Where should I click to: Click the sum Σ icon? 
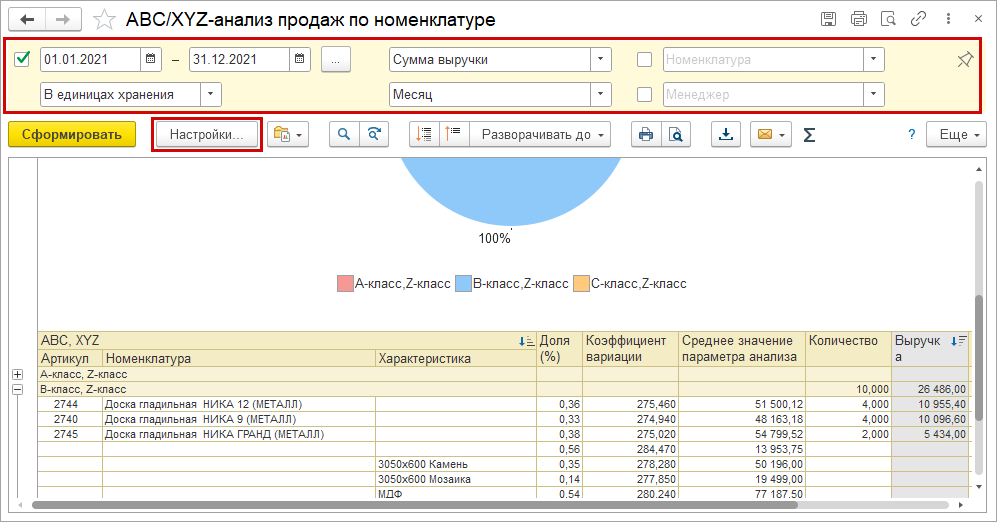click(x=809, y=135)
